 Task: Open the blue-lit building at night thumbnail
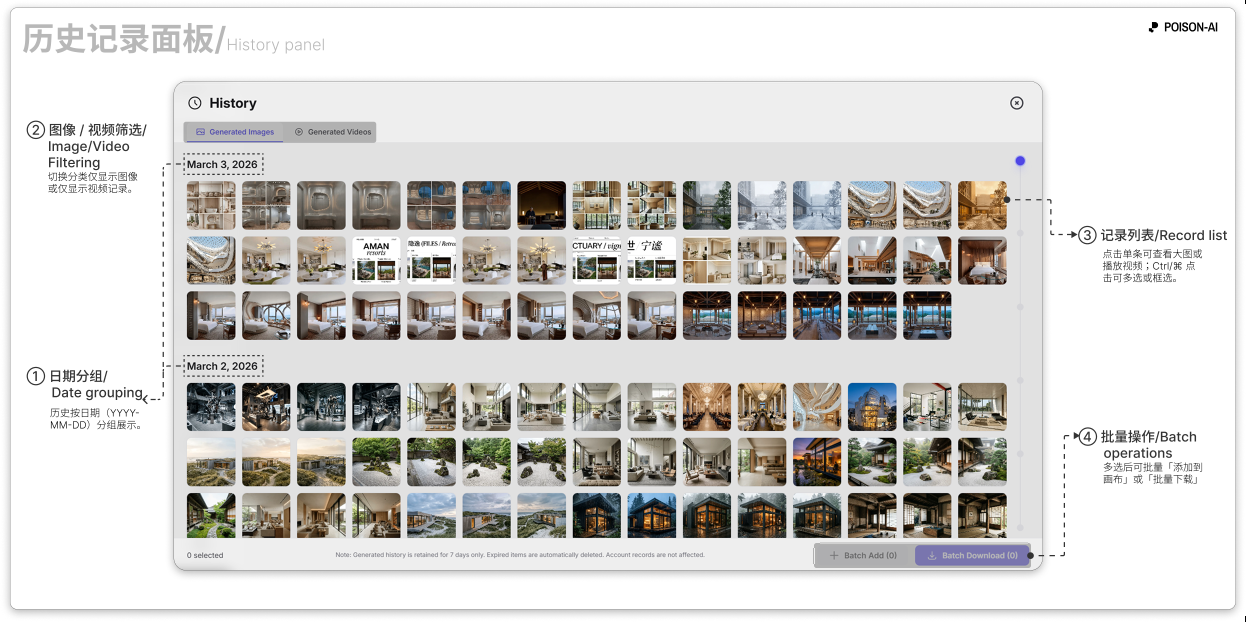point(872,407)
